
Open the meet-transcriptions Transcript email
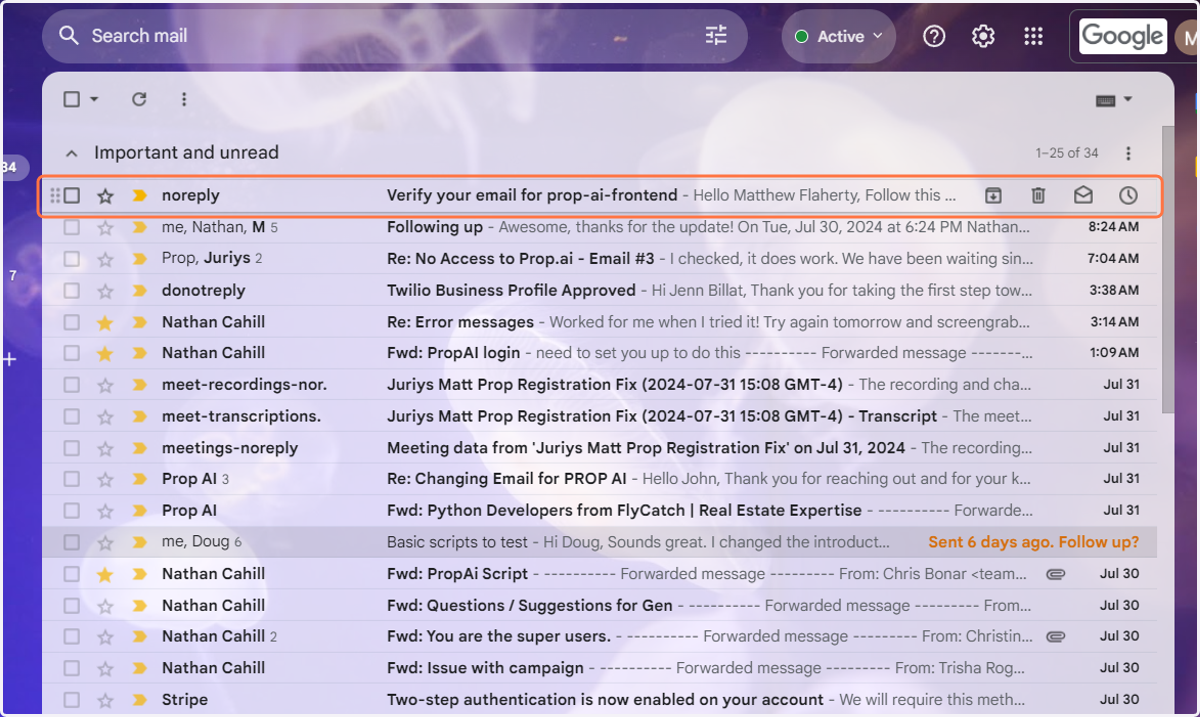(599, 416)
